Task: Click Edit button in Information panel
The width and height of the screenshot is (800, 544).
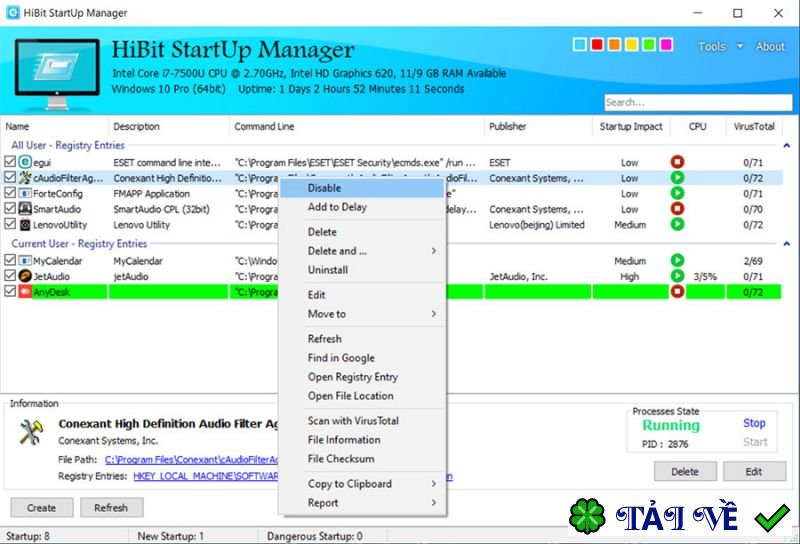Action: [754, 472]
